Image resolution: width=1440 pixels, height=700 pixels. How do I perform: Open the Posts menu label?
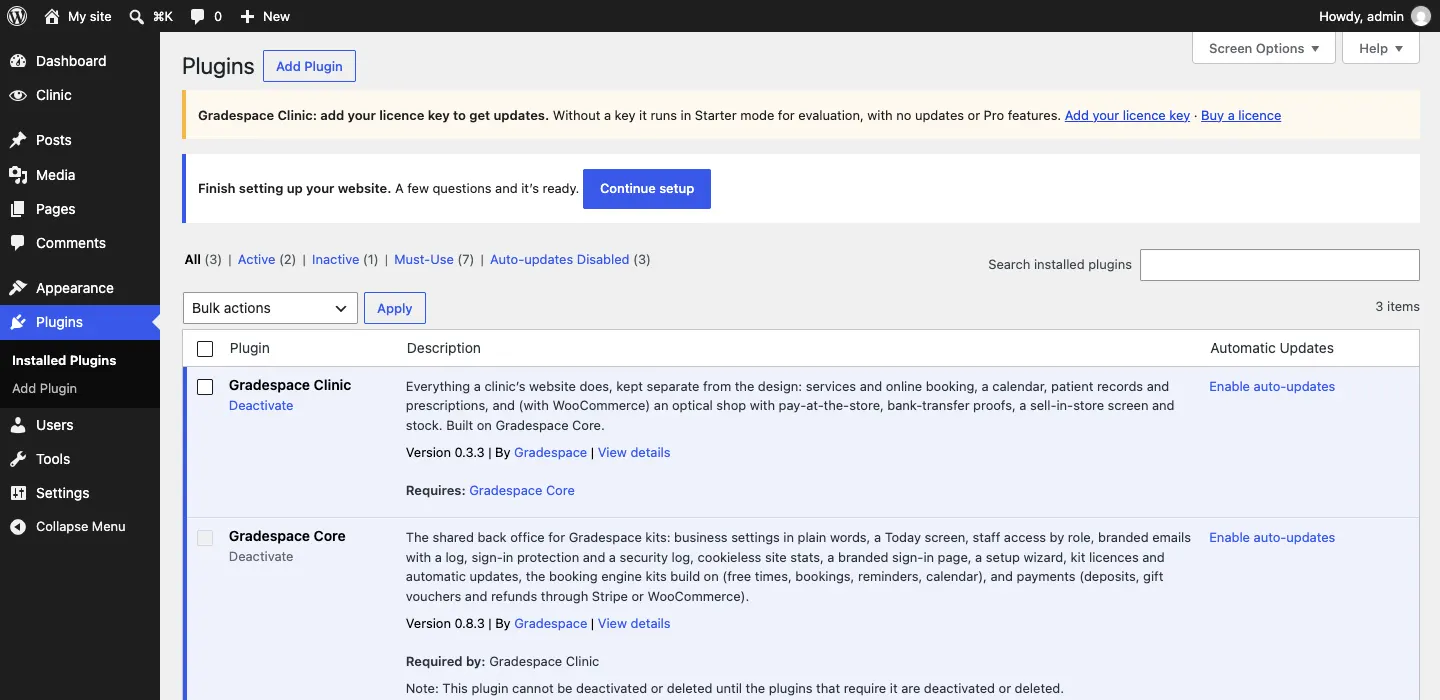tap(54, 140)
